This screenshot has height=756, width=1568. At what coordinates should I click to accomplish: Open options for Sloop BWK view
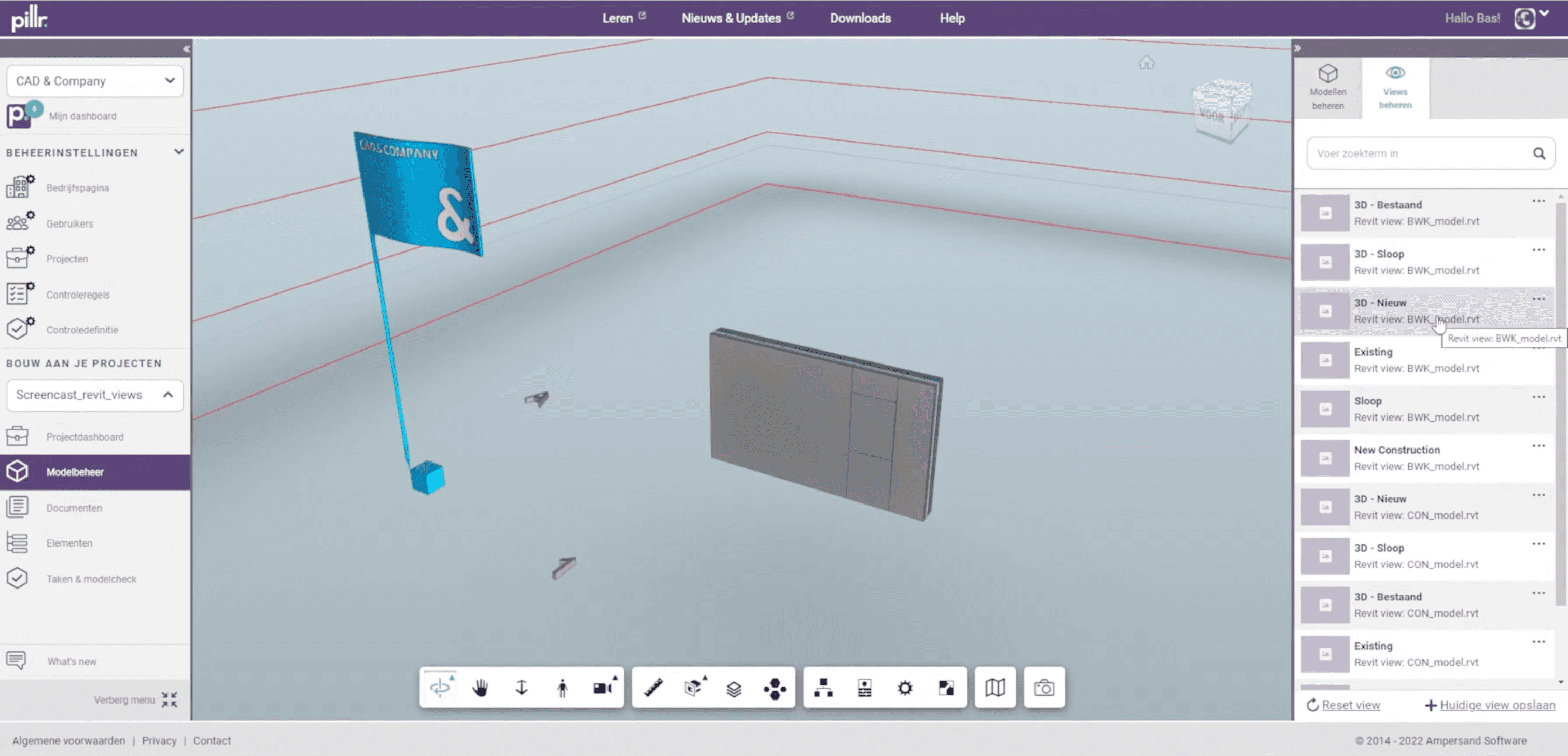click(1538, 398)
